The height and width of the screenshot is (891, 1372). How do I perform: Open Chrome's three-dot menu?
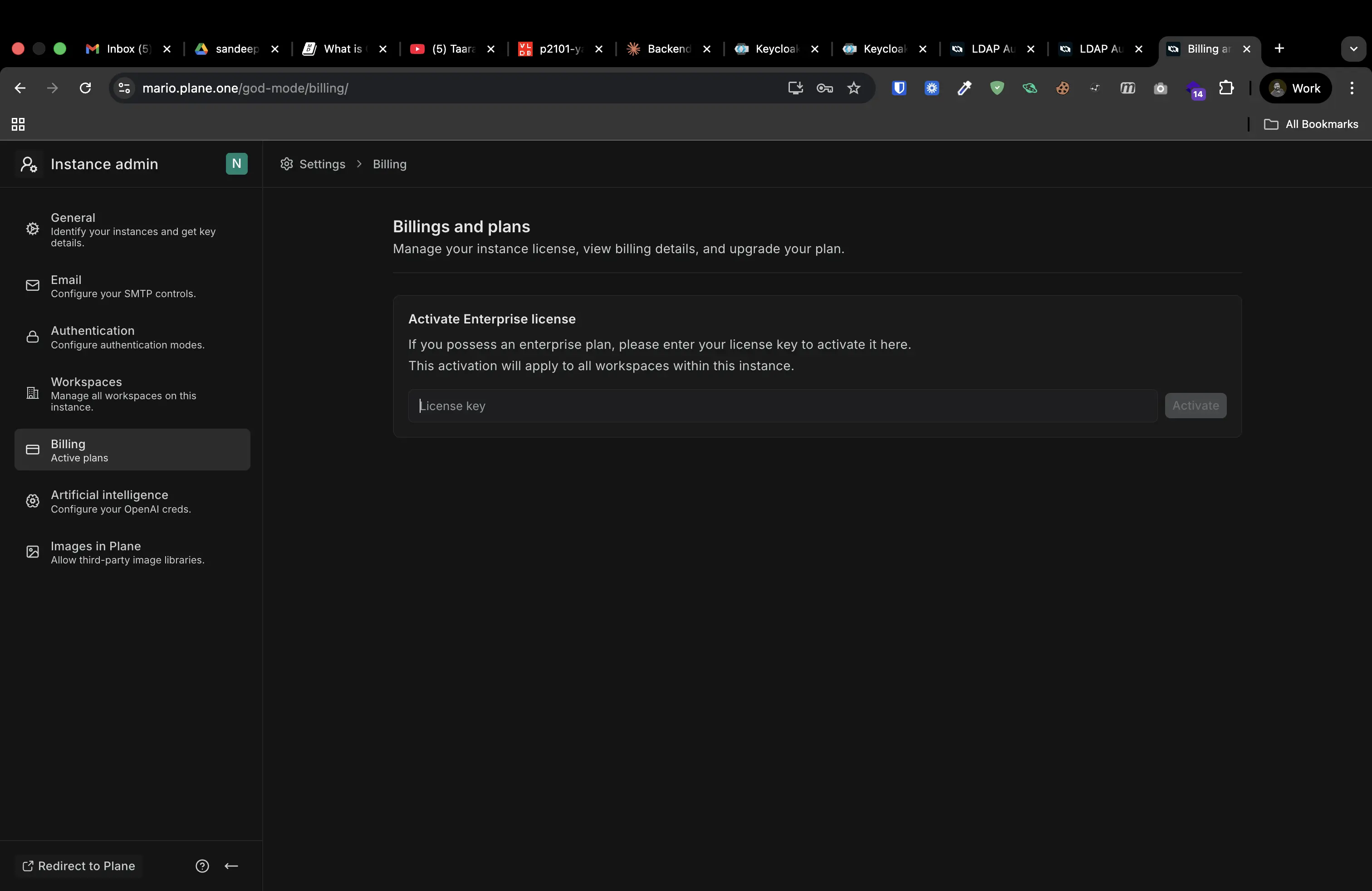(x=1352, y=88)
